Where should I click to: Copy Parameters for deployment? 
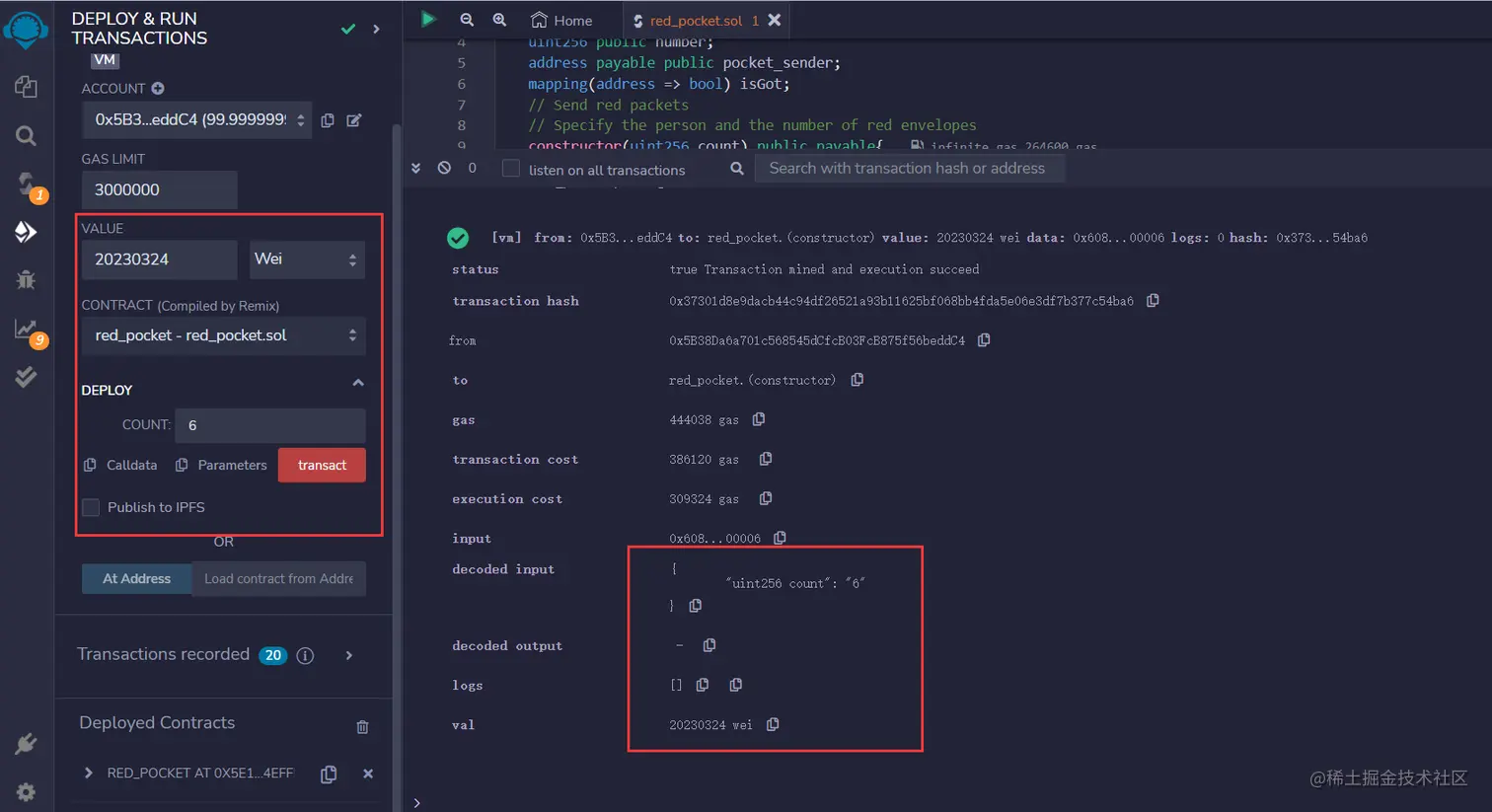point(221,465)
